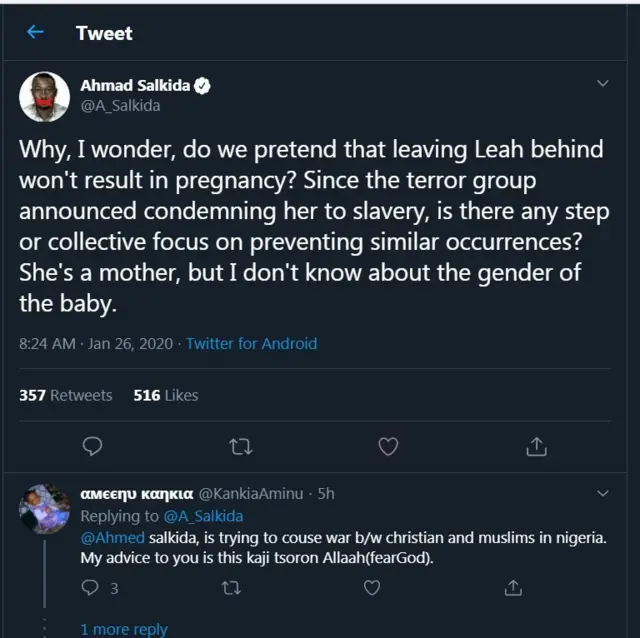Like KankiaAminu's reply
The height and width of the screenshot is (638, 640).
372,589
